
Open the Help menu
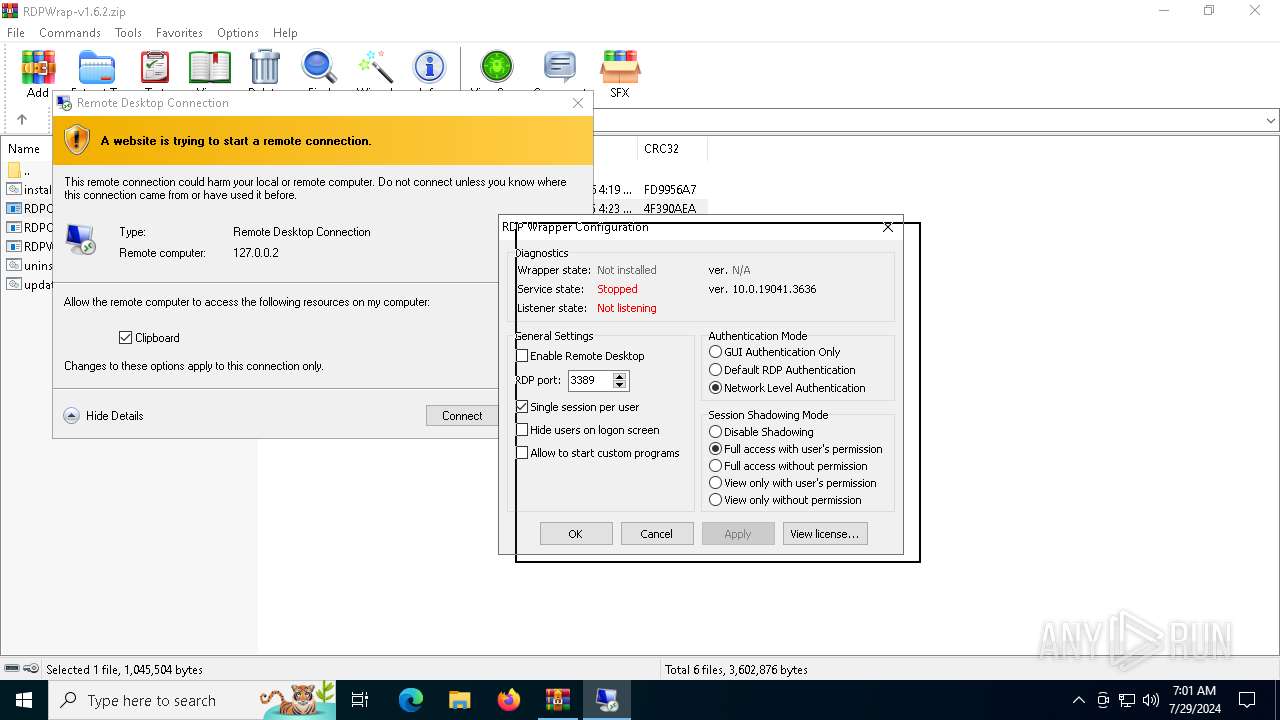[285, 33]
